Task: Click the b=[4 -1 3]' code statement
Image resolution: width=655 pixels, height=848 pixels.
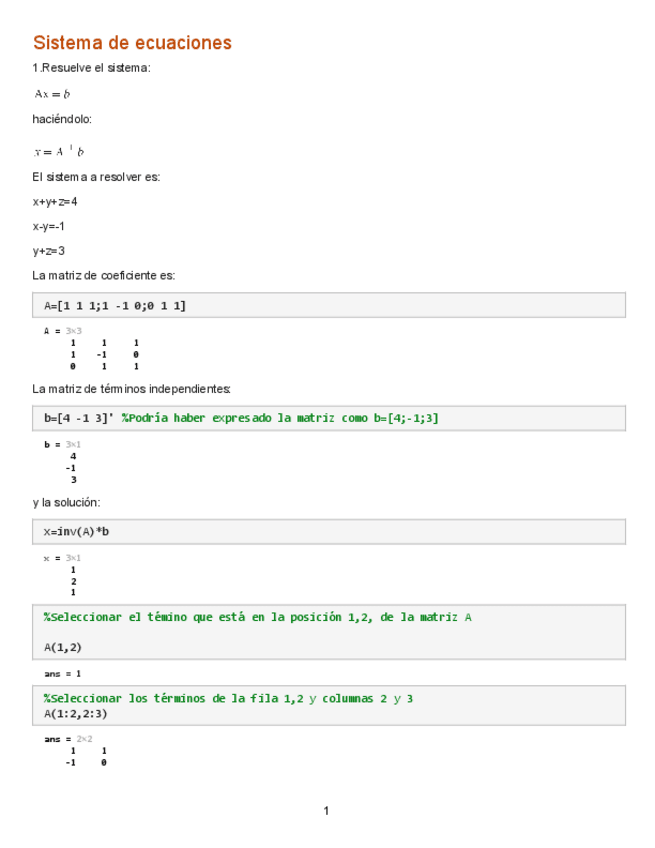Action: (78, 418)
